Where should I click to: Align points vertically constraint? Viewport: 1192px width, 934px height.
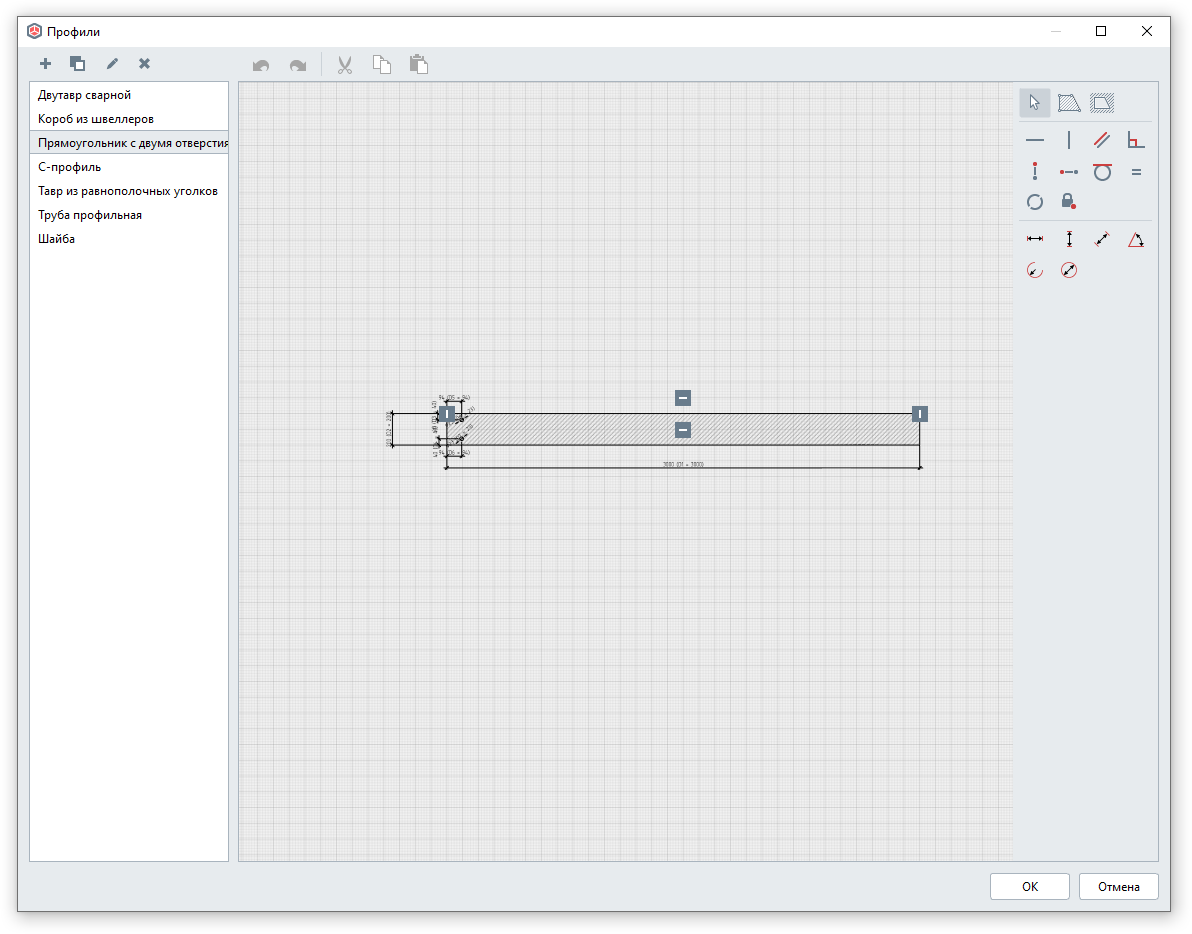(x=1035, y=172)
